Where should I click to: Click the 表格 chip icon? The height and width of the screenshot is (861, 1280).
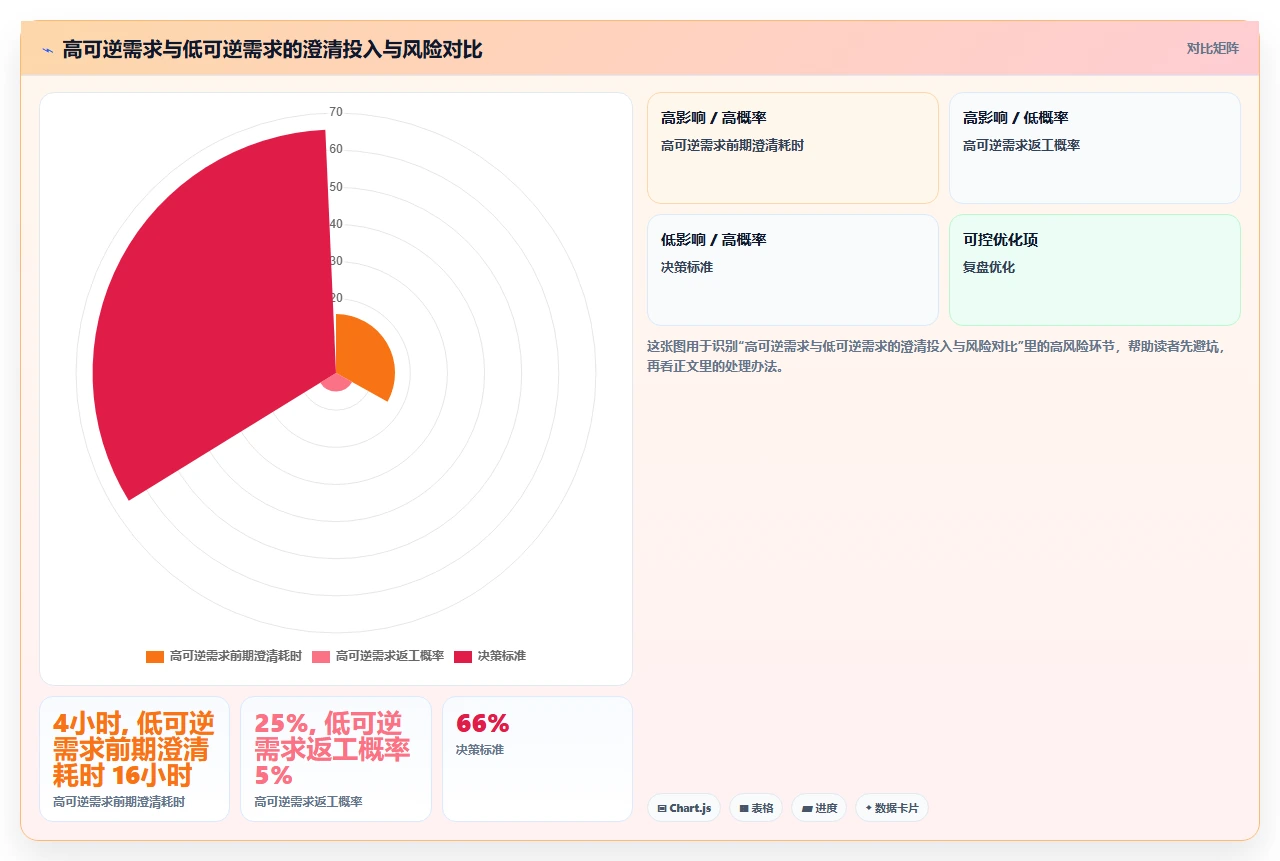744,808
